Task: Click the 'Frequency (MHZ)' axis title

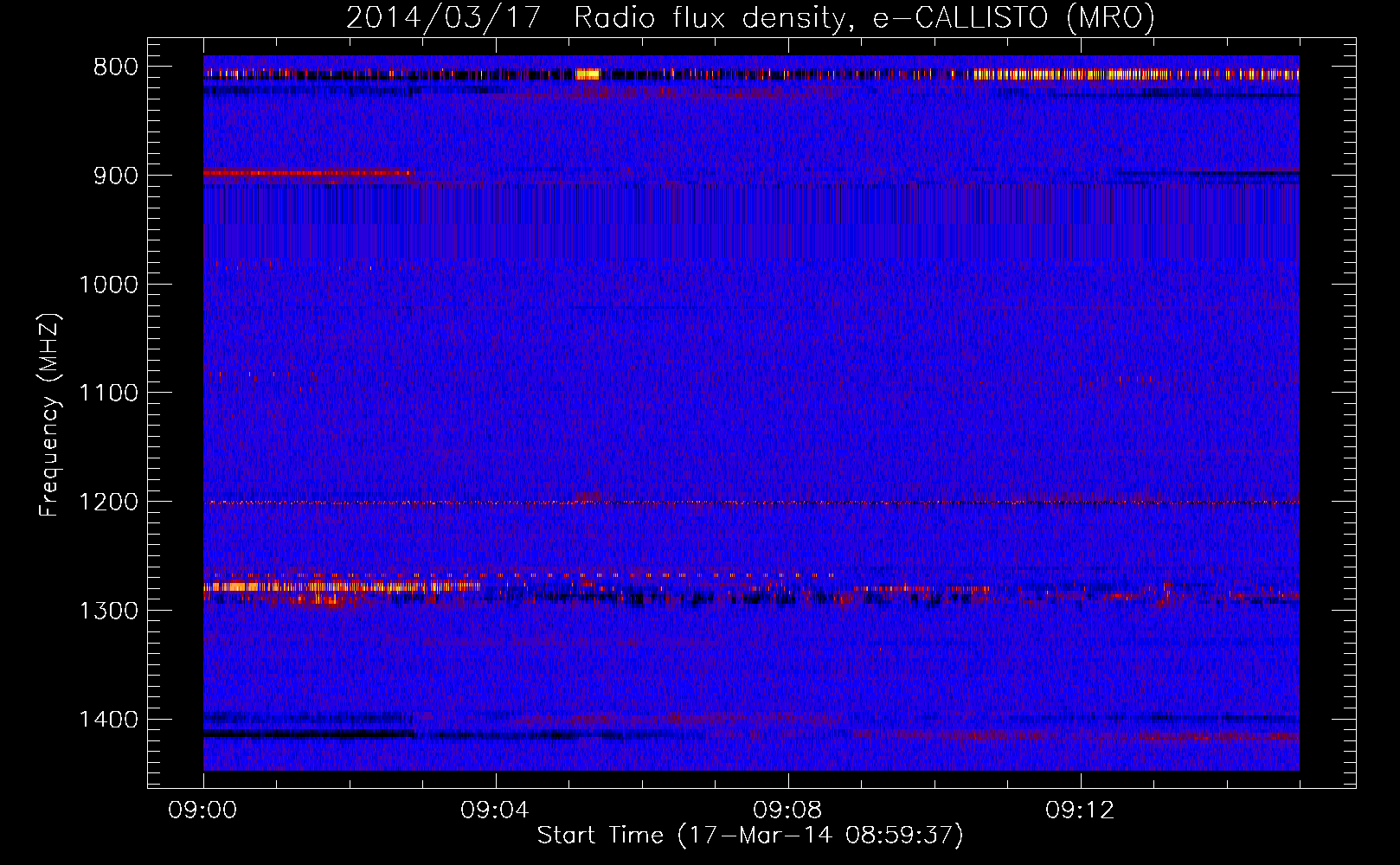Action: click(50, 415)
